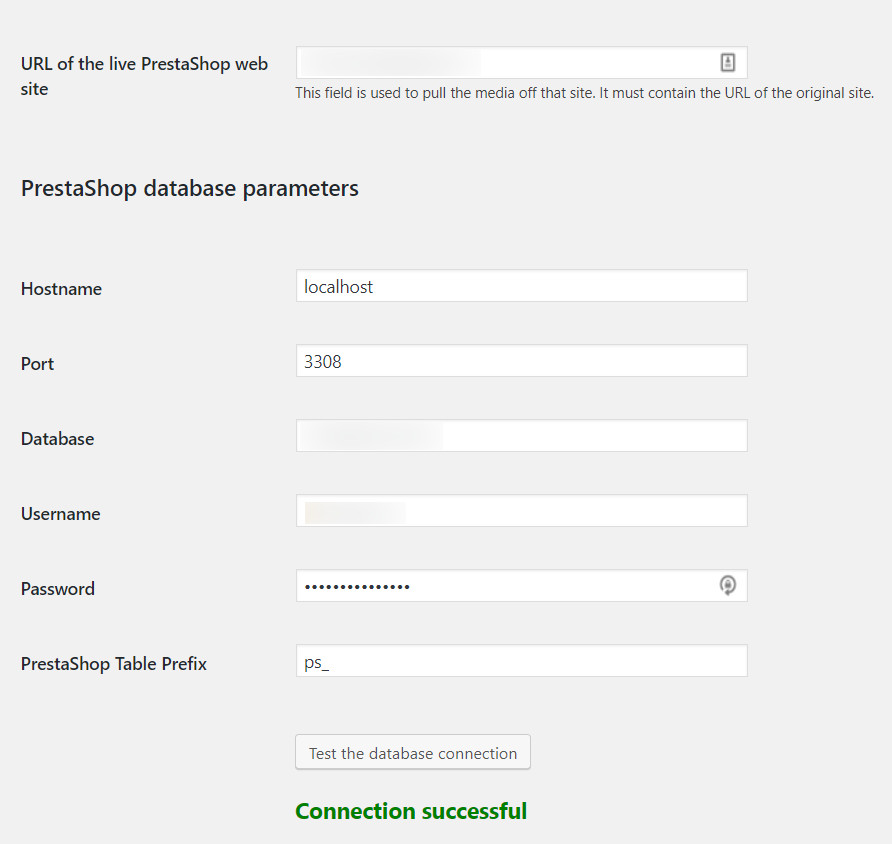Viewport: 892px width, 844px height.
Task: Click the Hostname label
Action: tap(61, 289)
